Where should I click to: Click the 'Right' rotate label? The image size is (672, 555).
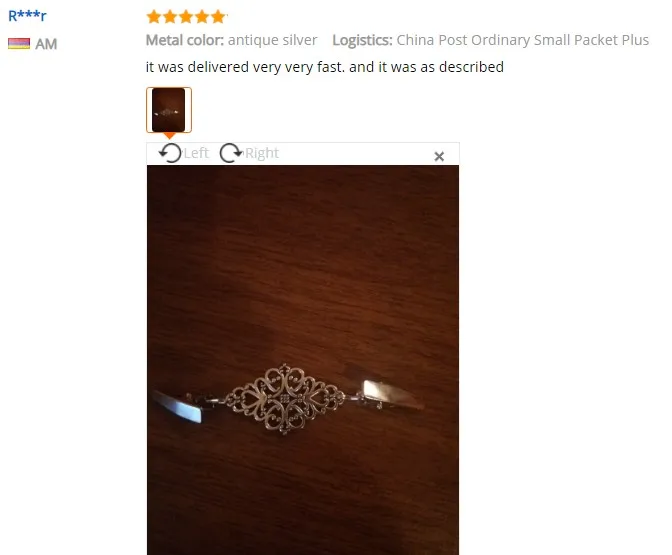(x=262, y=153)
